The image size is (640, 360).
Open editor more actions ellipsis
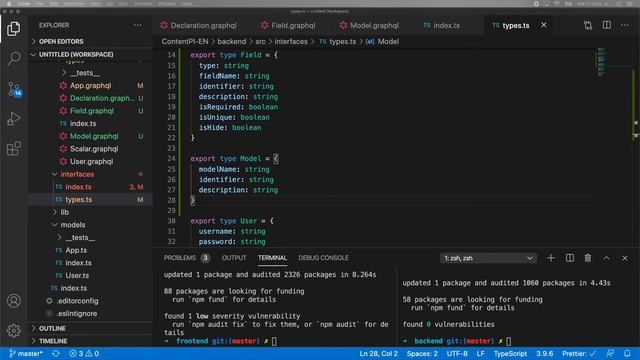pyautogui.click(x=625, y=25)
